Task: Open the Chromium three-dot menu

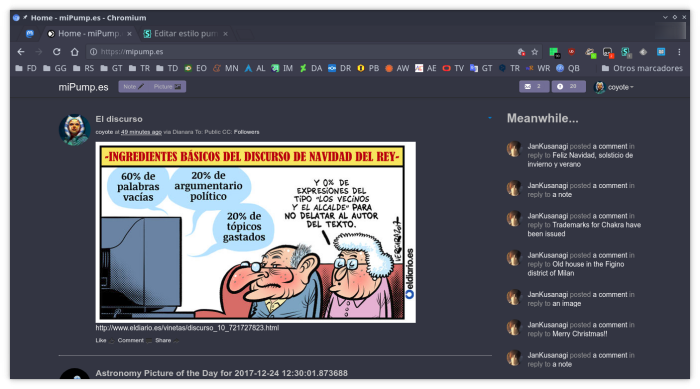Action: [x=679, y=52]
